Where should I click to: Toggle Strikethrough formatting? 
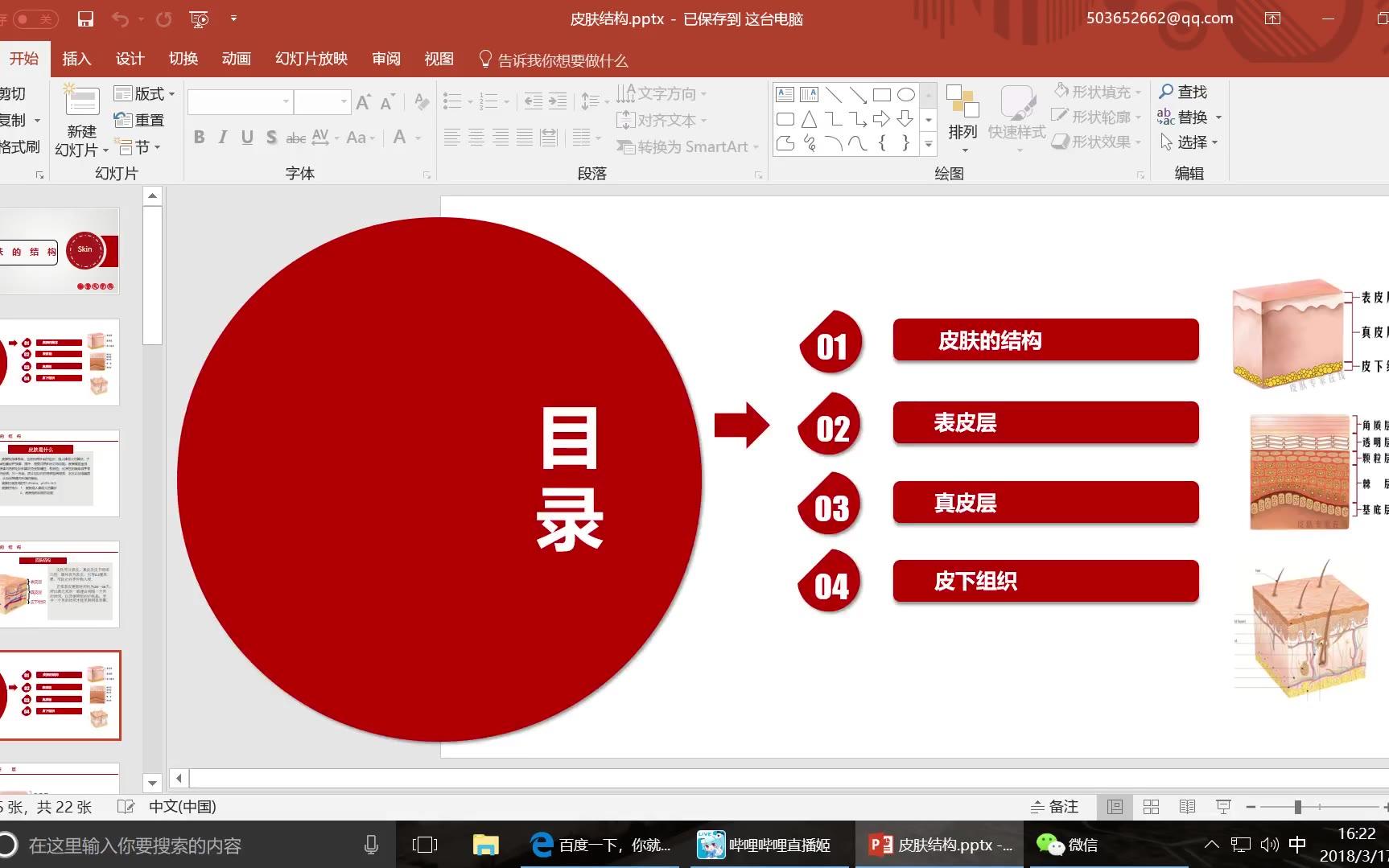click(x=295, y=138)
